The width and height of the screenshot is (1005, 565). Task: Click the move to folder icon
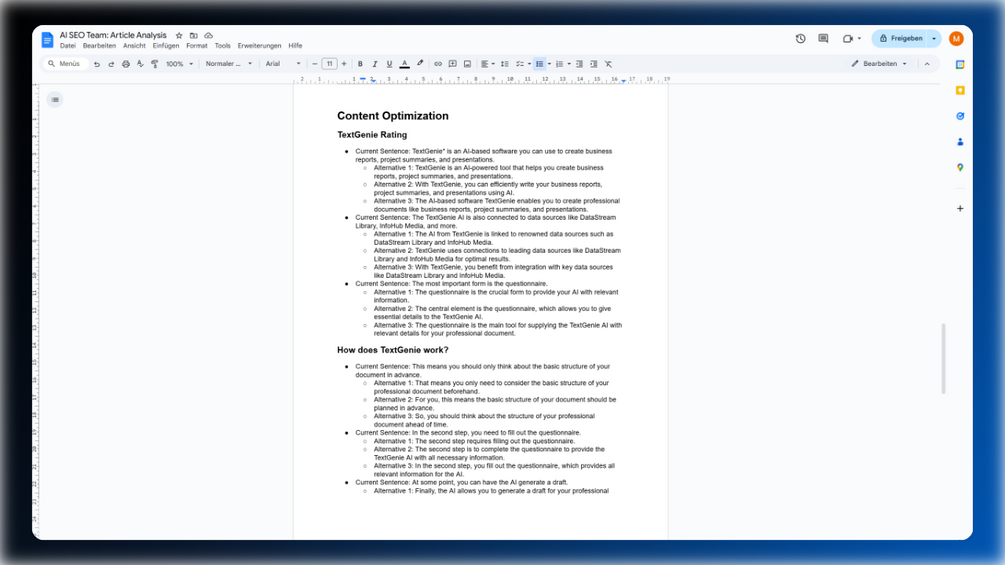[194, 36]
